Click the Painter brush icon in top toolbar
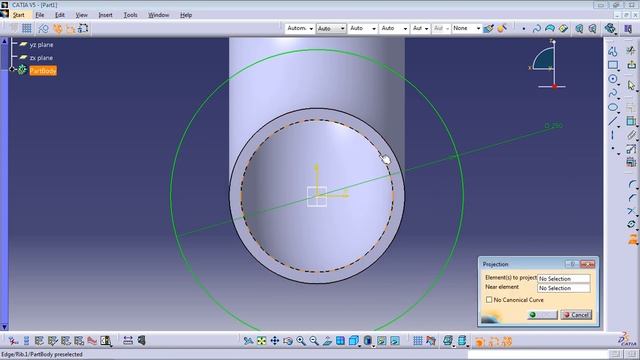This screenshot has width=640, height=360. click(x=489, y=28)
